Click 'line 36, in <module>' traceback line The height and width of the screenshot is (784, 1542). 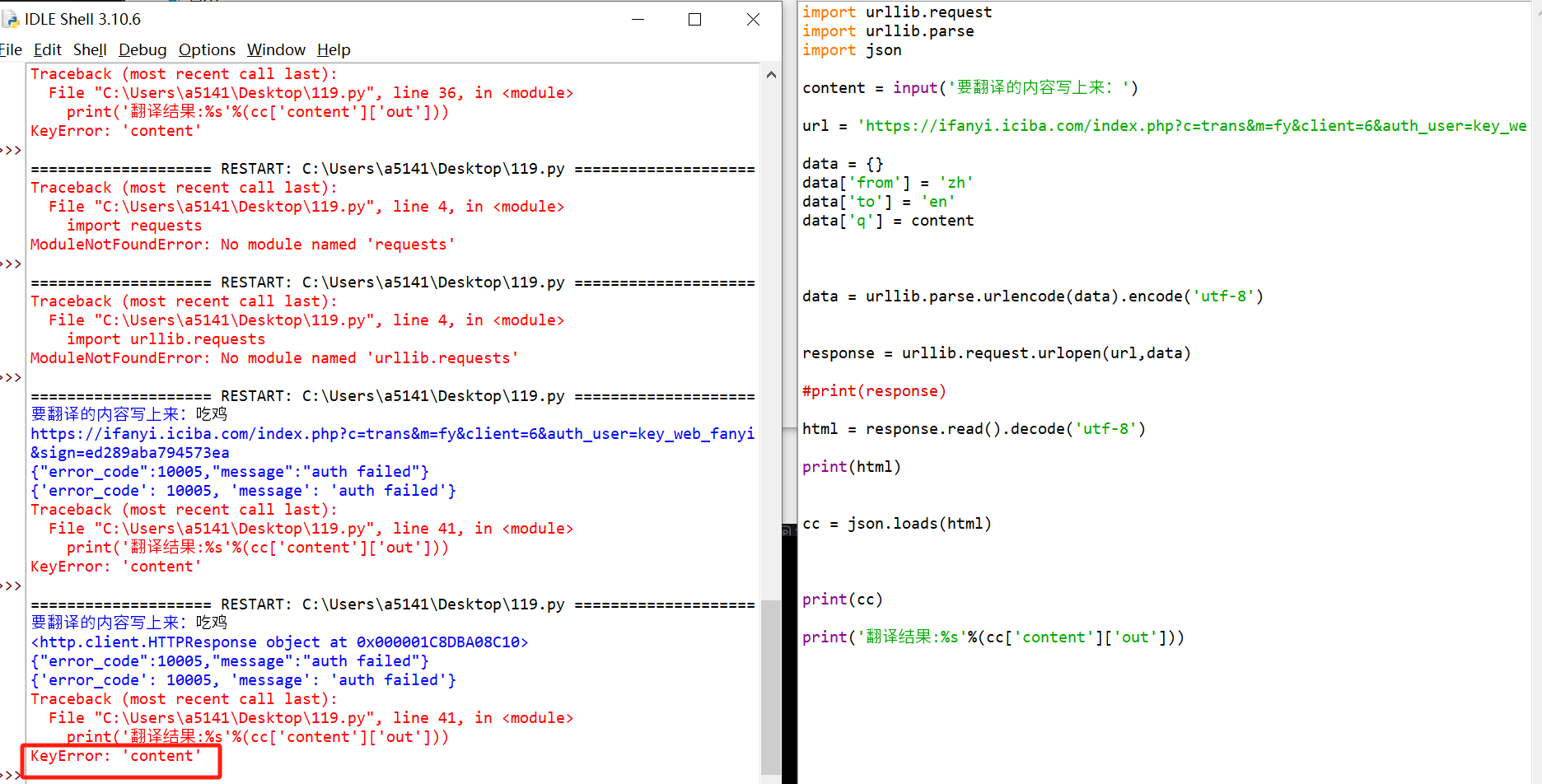(311, 93)
